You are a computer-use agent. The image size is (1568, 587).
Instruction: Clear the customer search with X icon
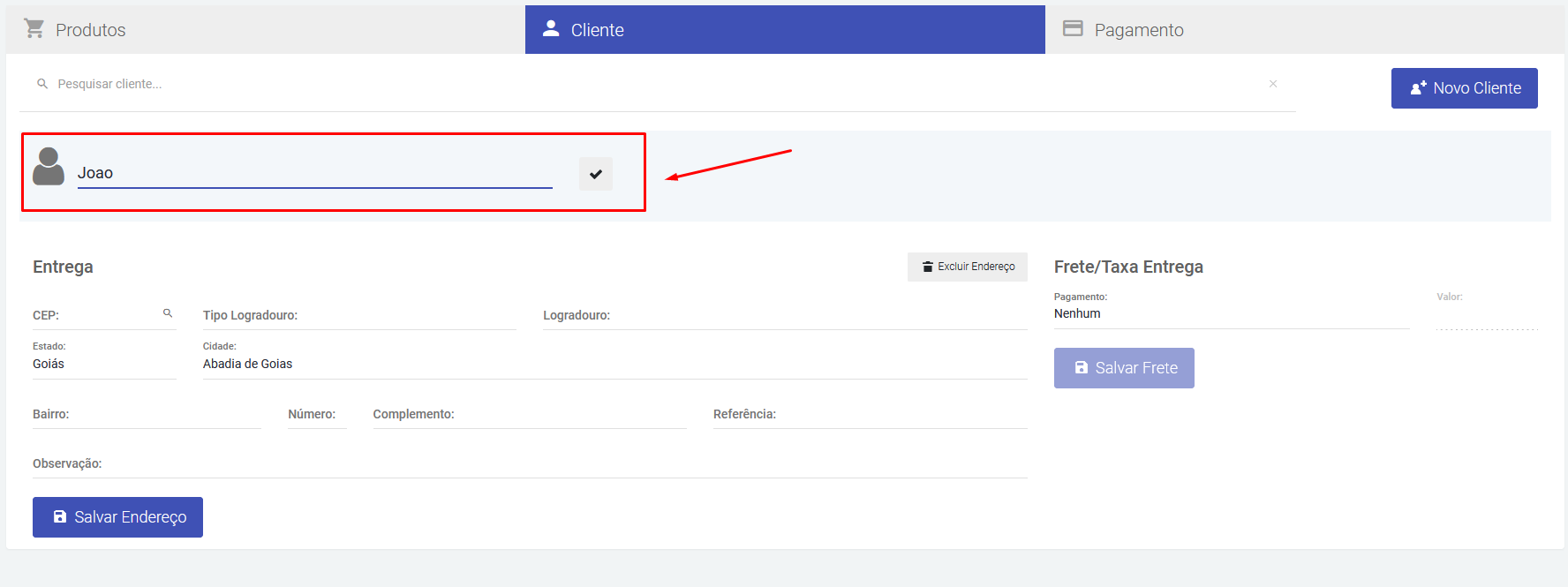pos(1273,84)
